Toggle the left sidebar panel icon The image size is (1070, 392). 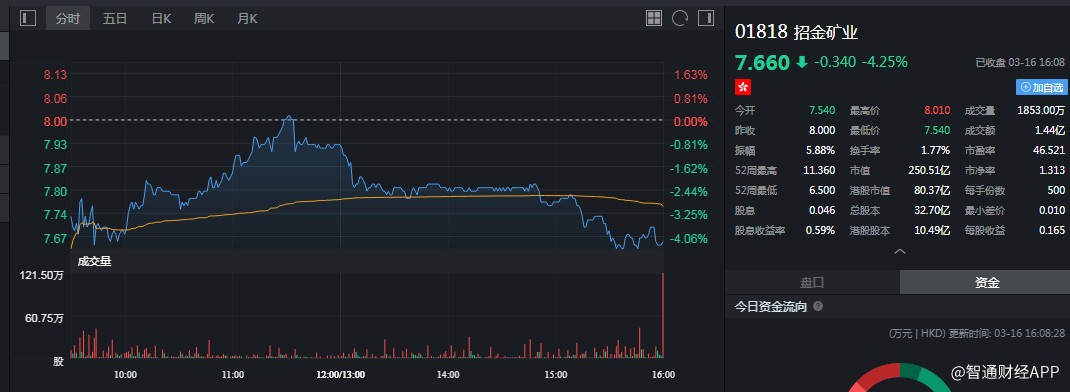(x=27, y=18)
